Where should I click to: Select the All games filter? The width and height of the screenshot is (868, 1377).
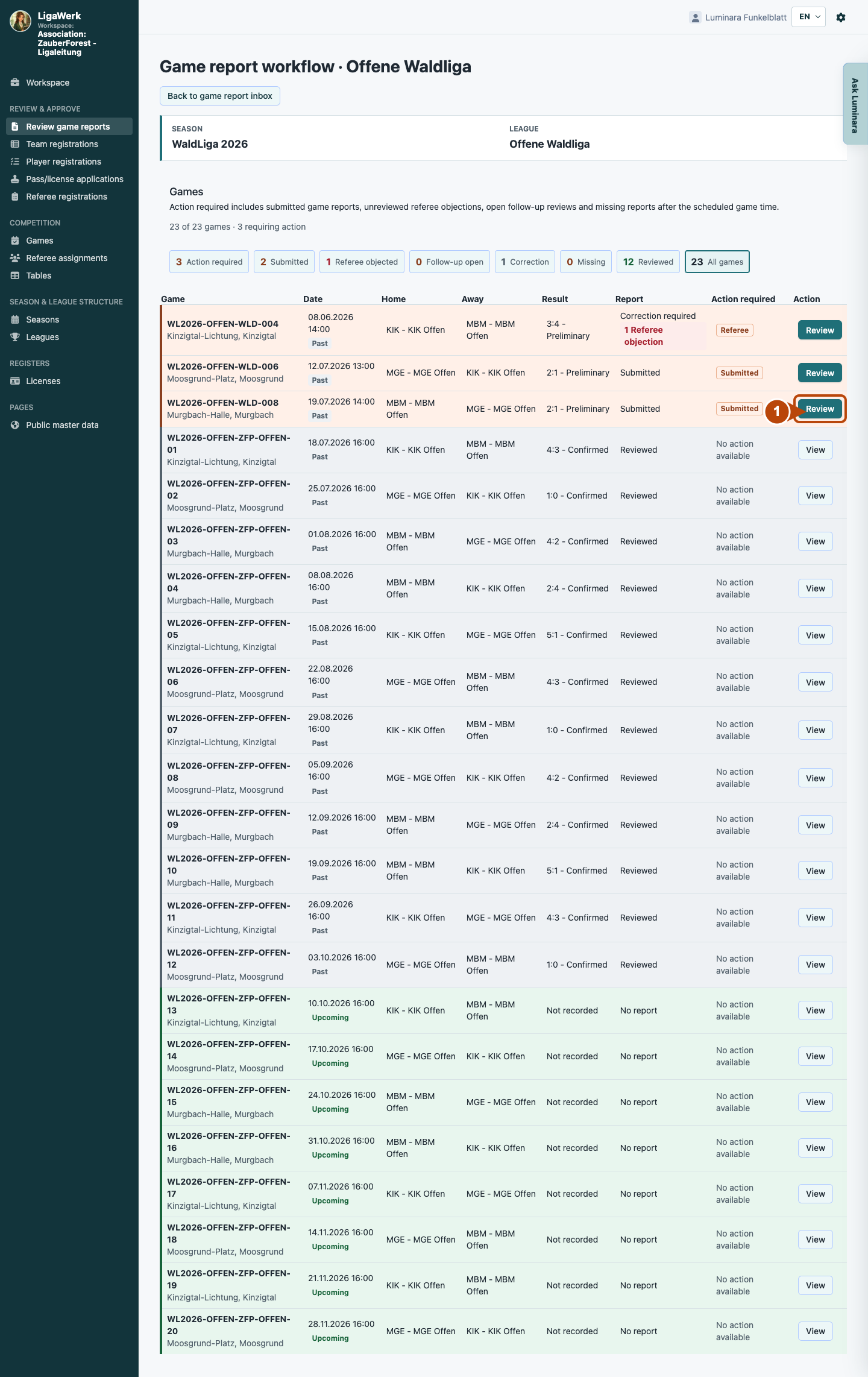717,262
